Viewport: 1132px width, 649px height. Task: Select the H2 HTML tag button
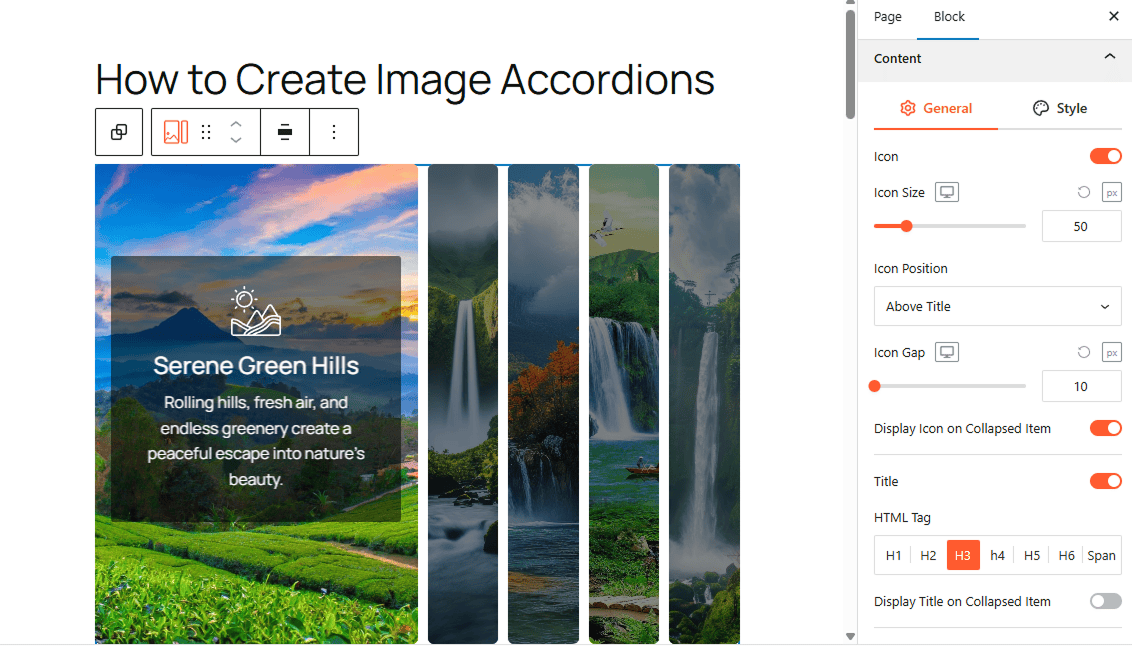coord(928,555)
